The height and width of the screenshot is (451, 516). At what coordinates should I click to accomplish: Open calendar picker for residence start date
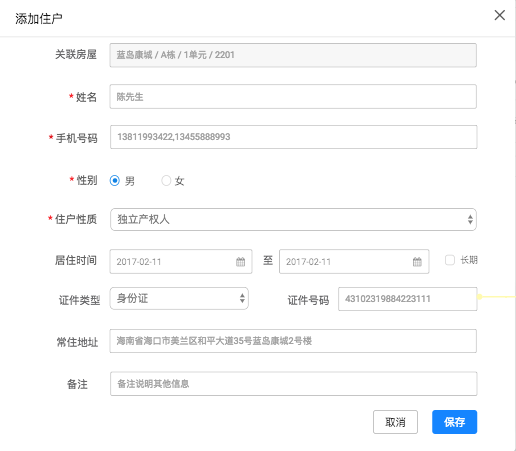[240, 262]
